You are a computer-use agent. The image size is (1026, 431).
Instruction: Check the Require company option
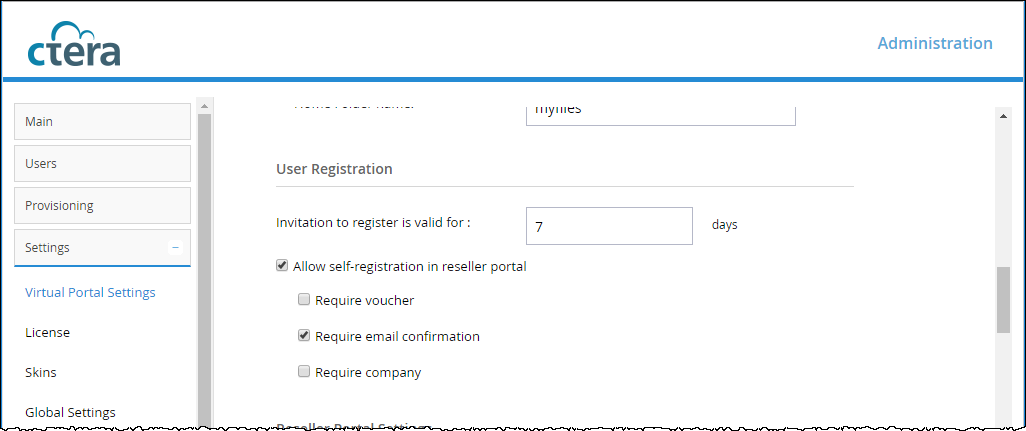[x=304, y=371]
